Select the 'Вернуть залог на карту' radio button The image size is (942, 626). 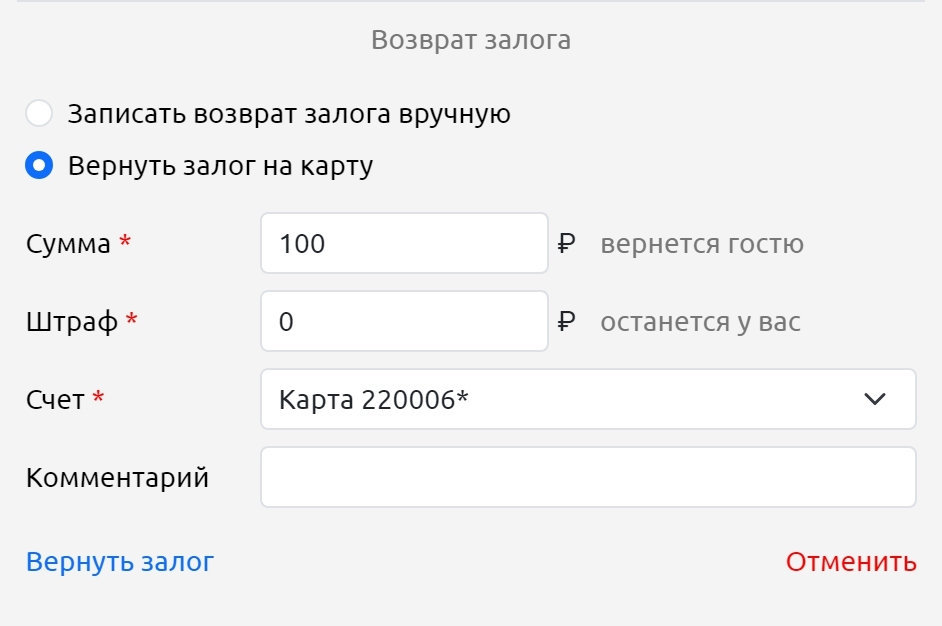(39, 165)
